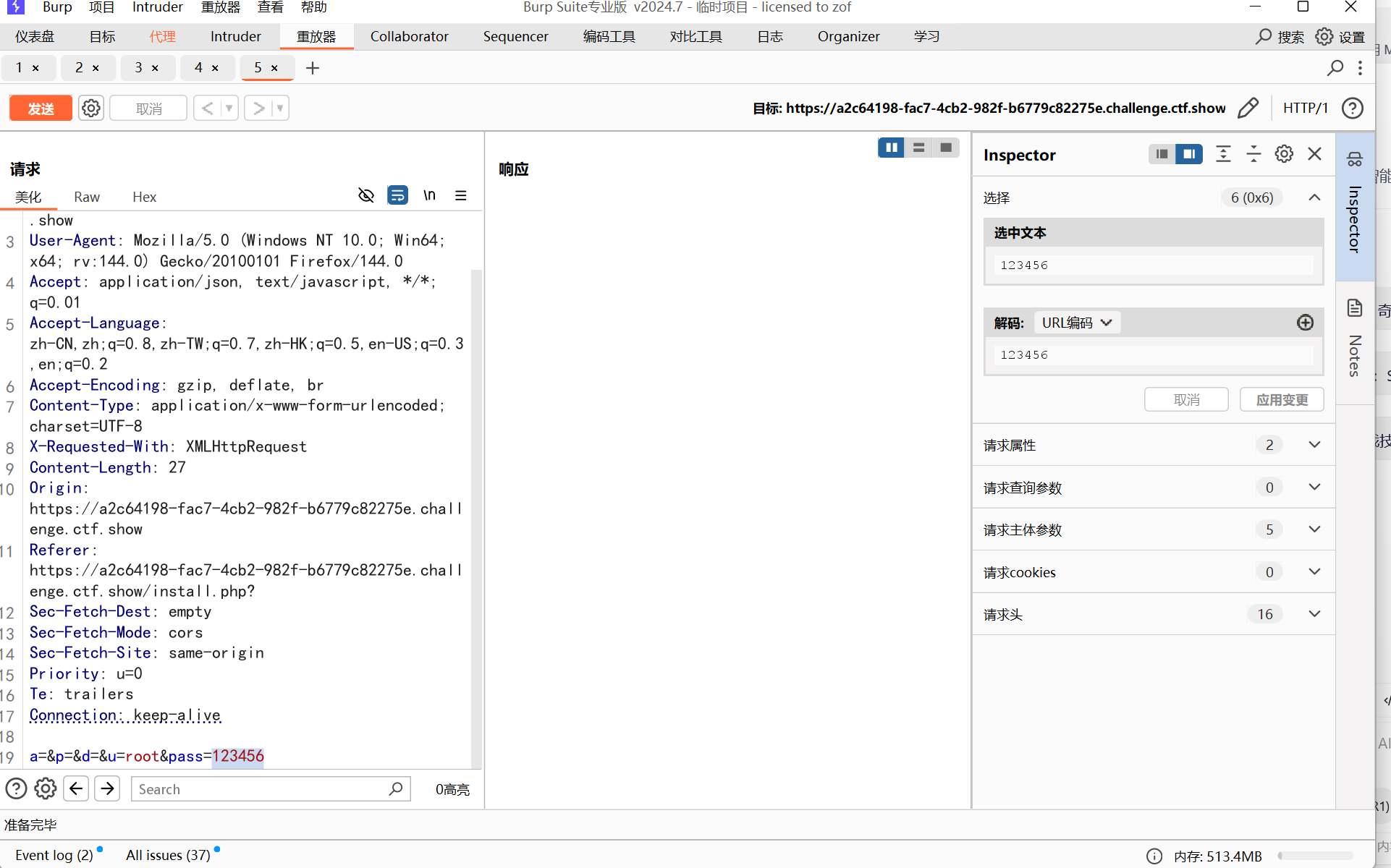Viewport: 1391px width, 868px height.
Task: Open the Collaborator tab
Action: 409,36
